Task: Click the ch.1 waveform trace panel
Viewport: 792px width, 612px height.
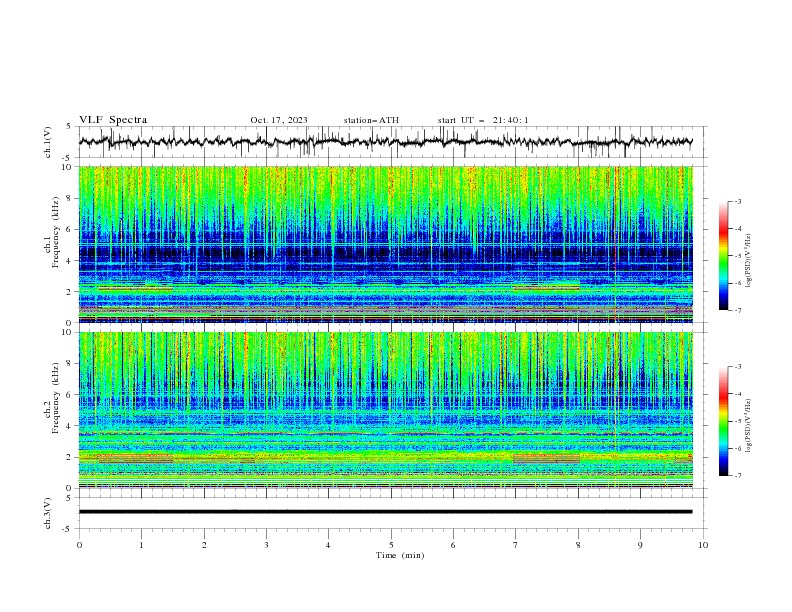Action: (x=393, y=142)
